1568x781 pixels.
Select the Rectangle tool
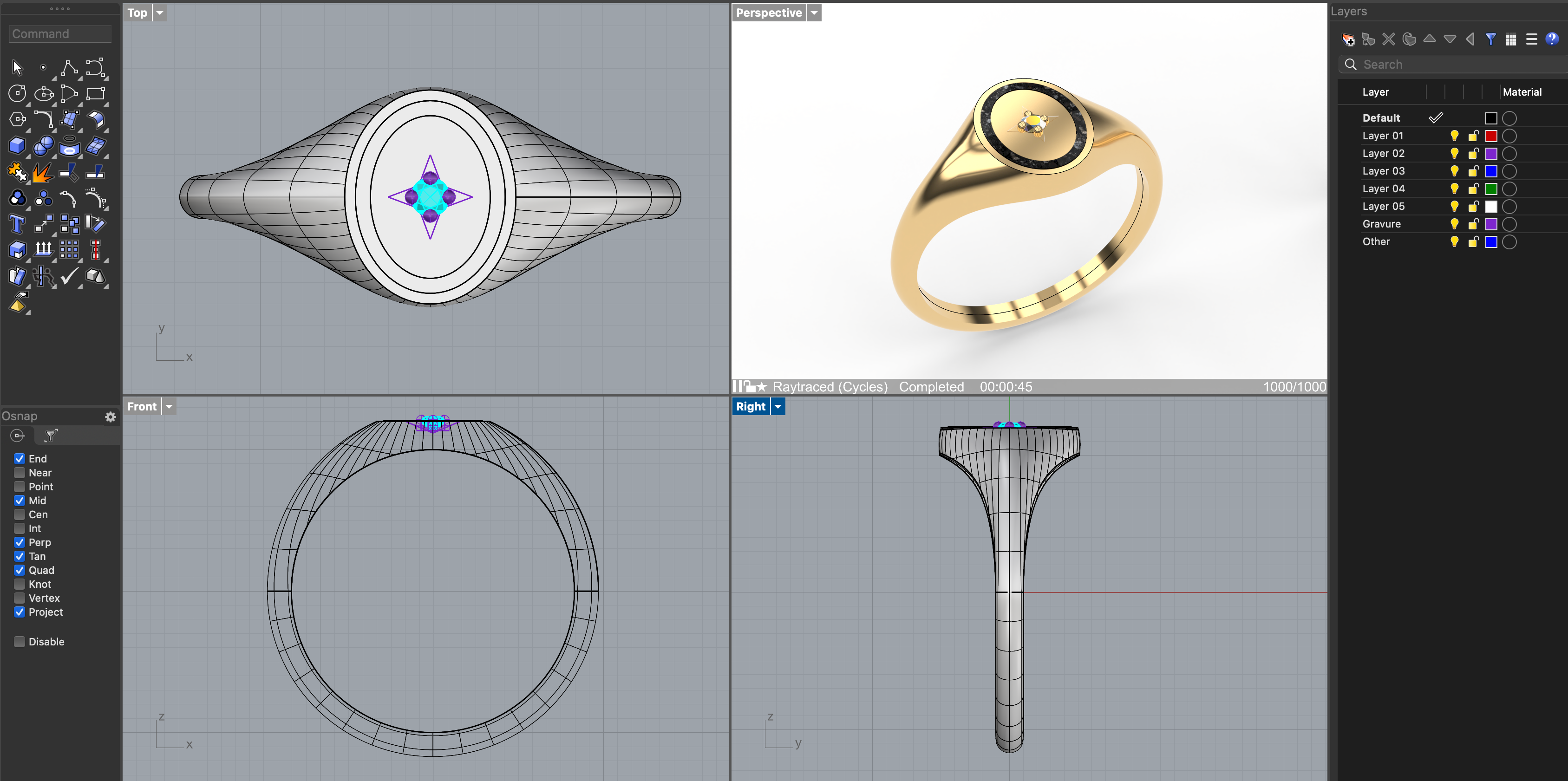point(96,94)
